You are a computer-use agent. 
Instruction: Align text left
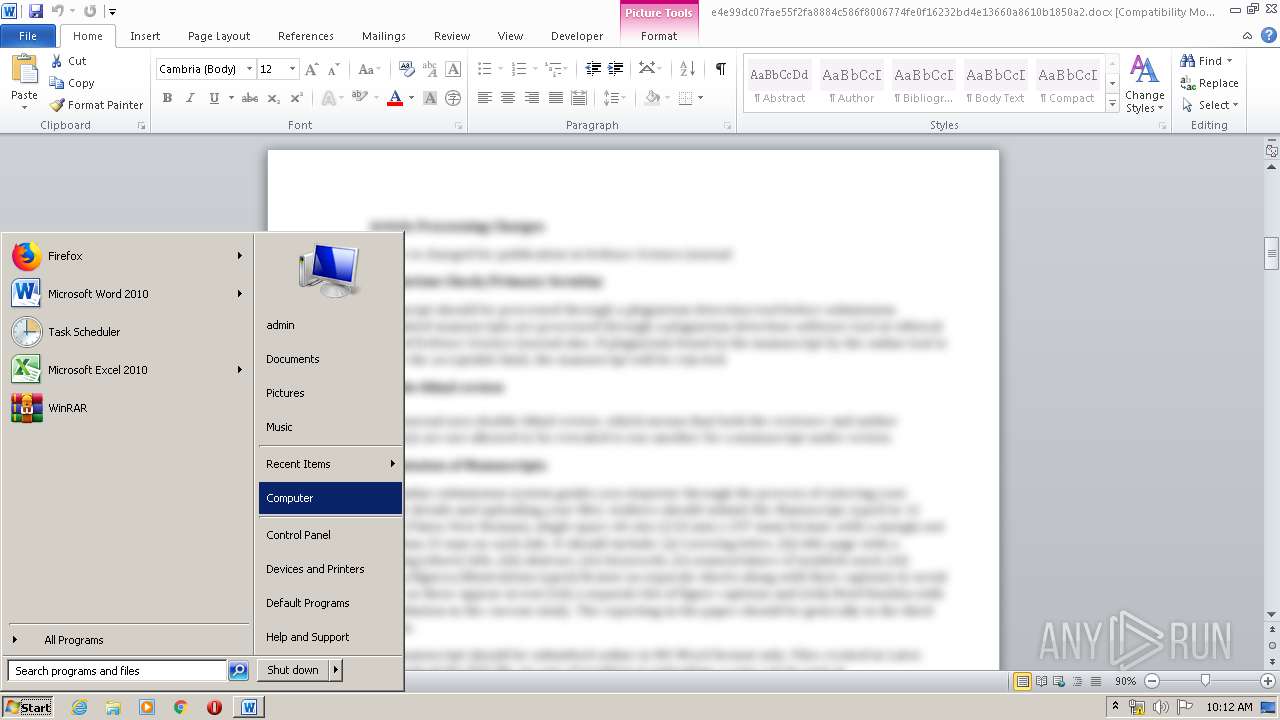(x=485, y=98)
